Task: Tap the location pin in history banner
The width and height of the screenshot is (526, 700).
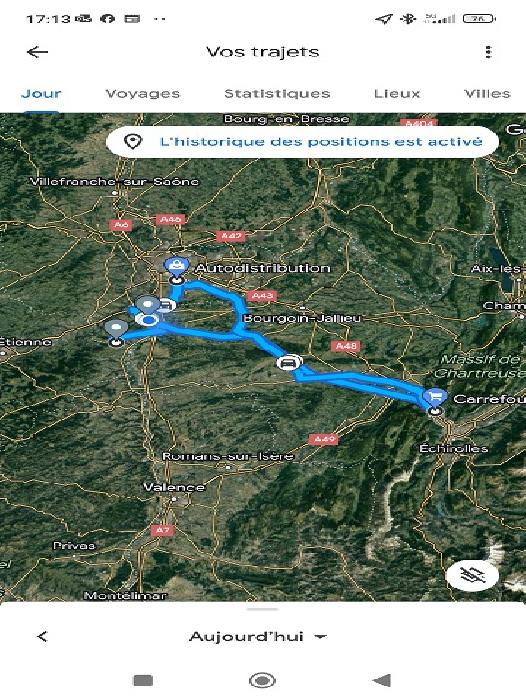Action: click(x=133, y=142)
